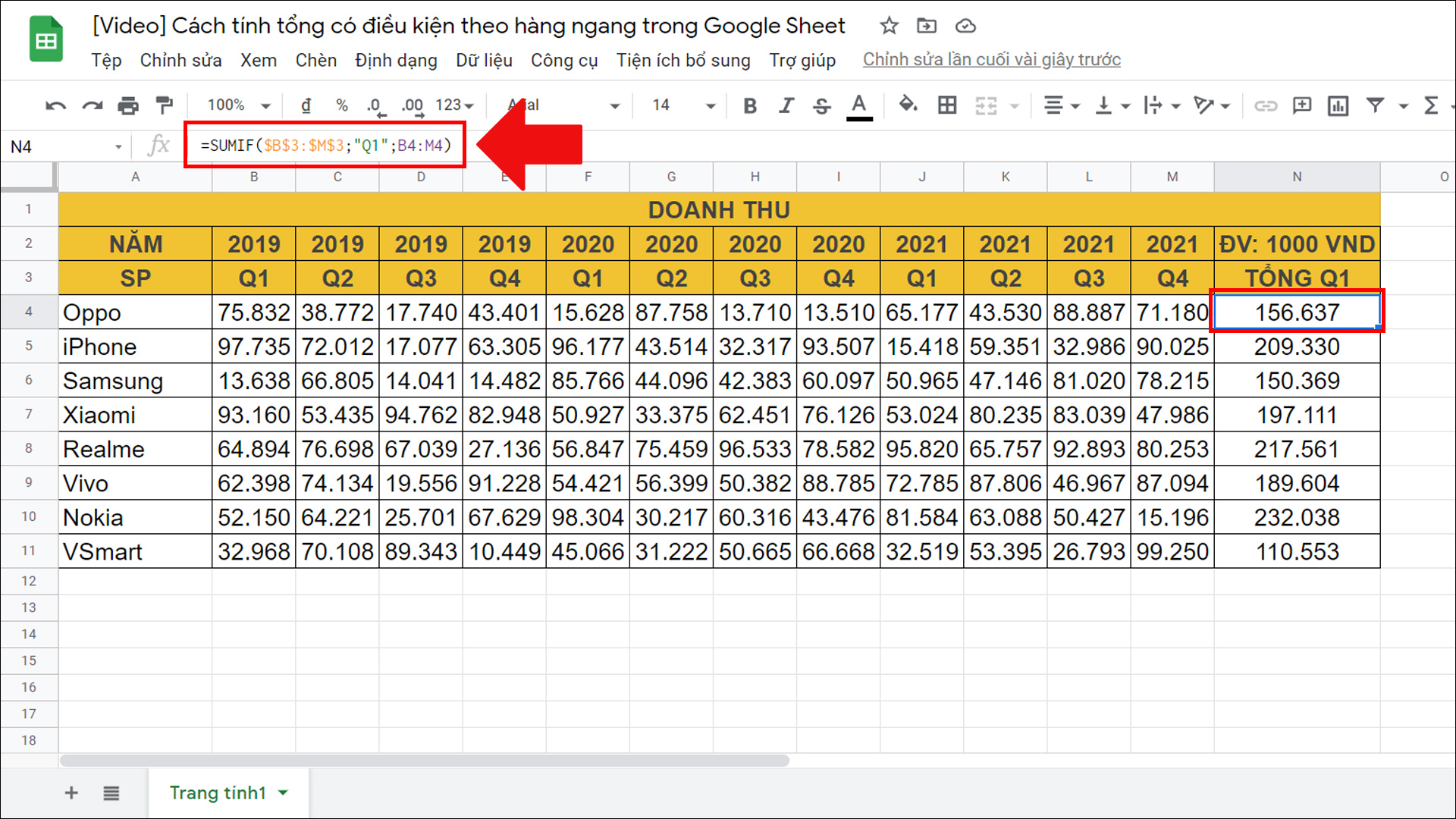Click the Functions sigma icon
This screenshot has width=1456, height=819.
click(x=1431, y=105)
